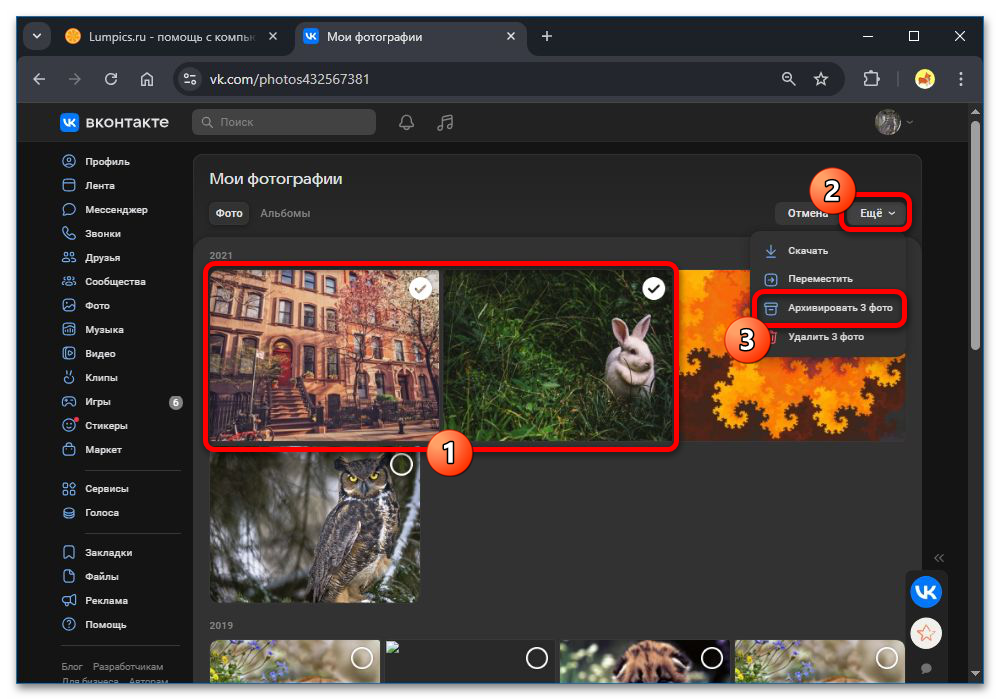Open Помощь help icon
Image resolution: width=1000 pixels, height=700 pixels.
click(69, 624)
